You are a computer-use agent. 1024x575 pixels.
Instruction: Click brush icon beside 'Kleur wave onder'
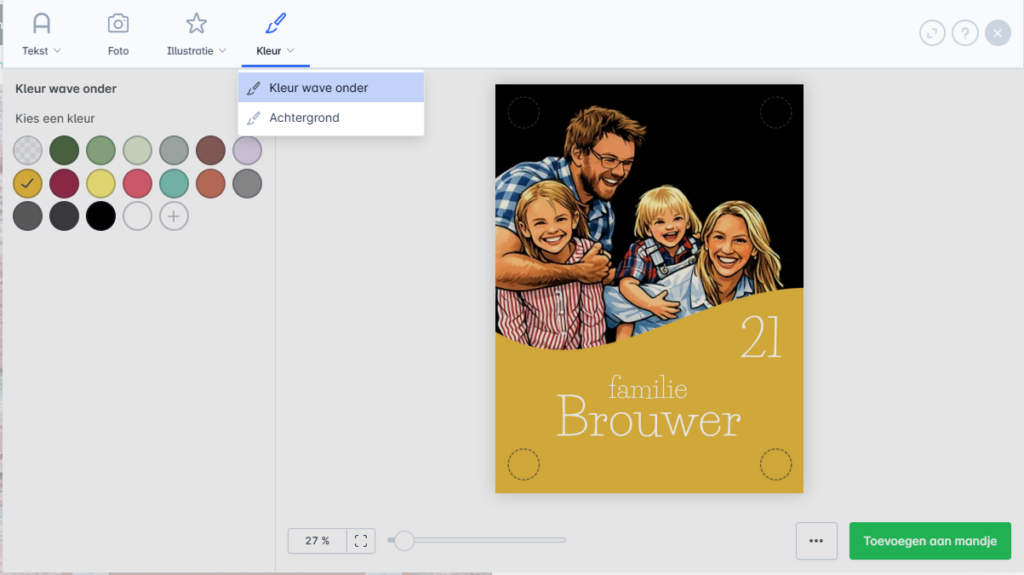coord(253,88)
